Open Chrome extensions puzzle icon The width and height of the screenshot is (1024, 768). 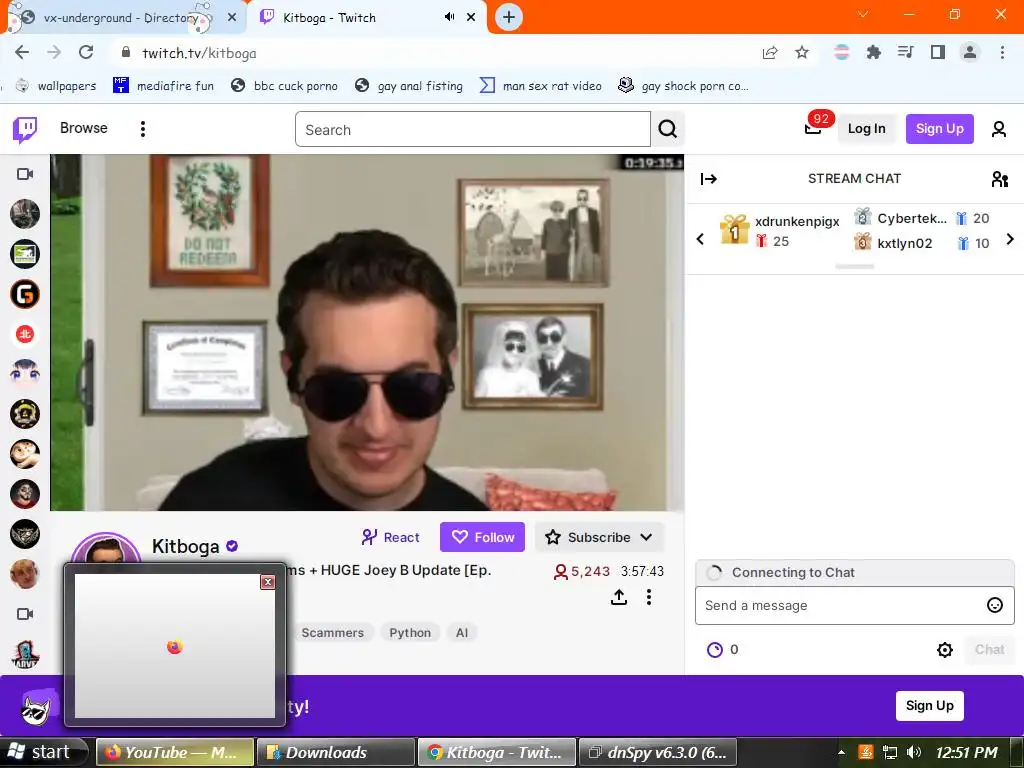coord(873,52)
